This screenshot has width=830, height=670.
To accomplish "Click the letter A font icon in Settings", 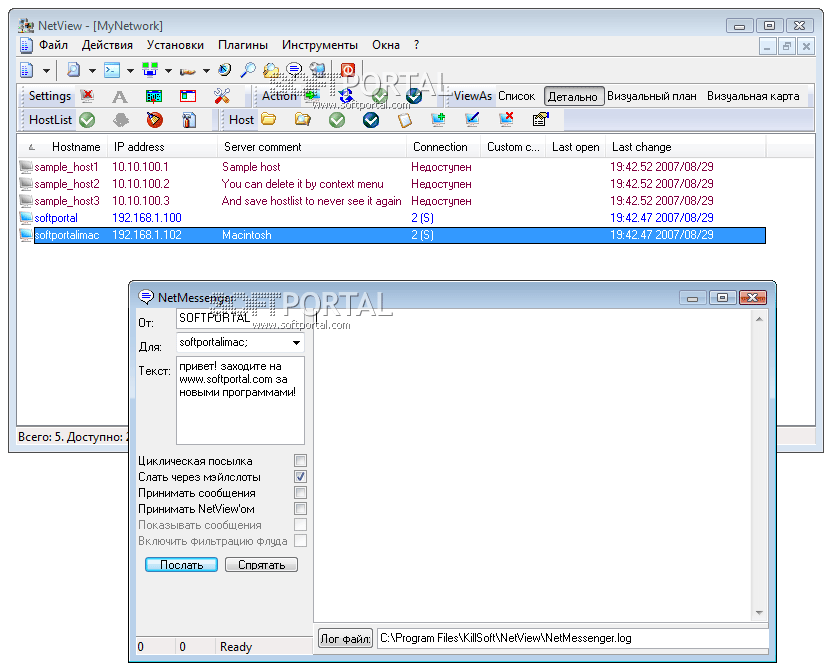I will coord(120,96).
